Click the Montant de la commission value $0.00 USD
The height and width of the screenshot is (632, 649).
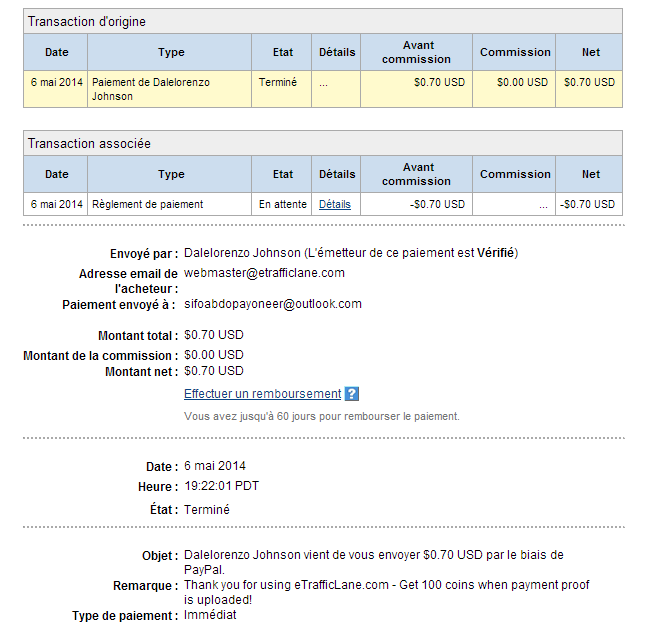pyautogui.click(x=214, y=355)
